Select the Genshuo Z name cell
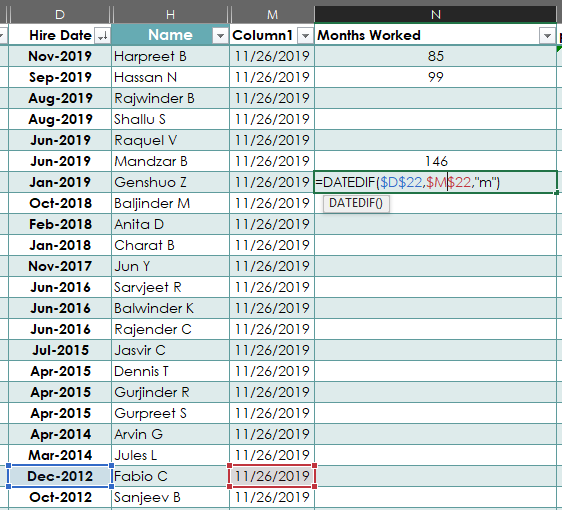Screen dimensions: 562x510 click(171, 182)
